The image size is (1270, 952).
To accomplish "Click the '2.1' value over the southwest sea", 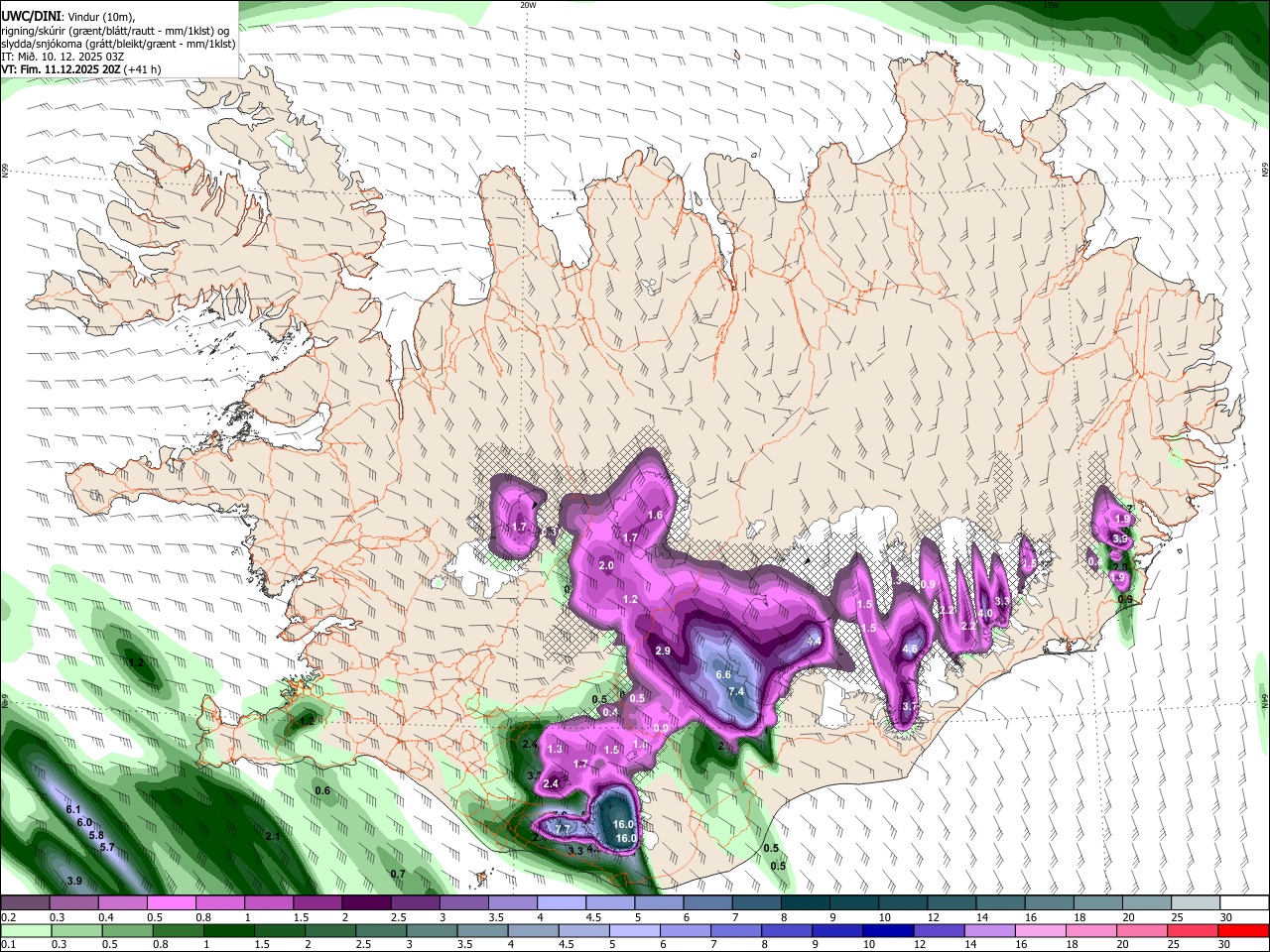I will coord(273,837).
